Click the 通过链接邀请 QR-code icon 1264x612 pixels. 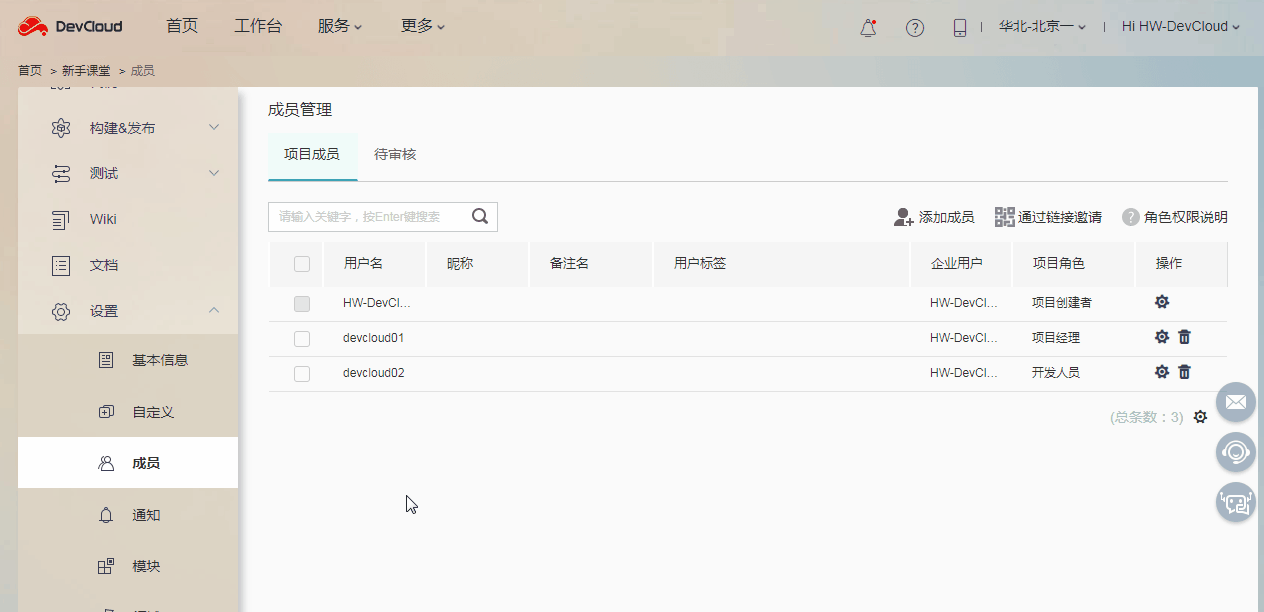[x=1004, y=216]
